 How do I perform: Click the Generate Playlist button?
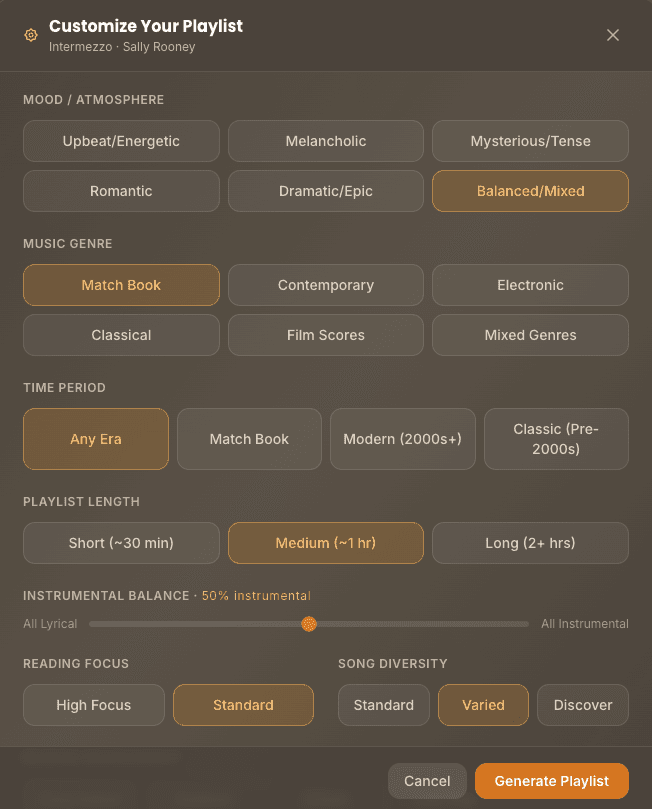[x=551, y=781]
